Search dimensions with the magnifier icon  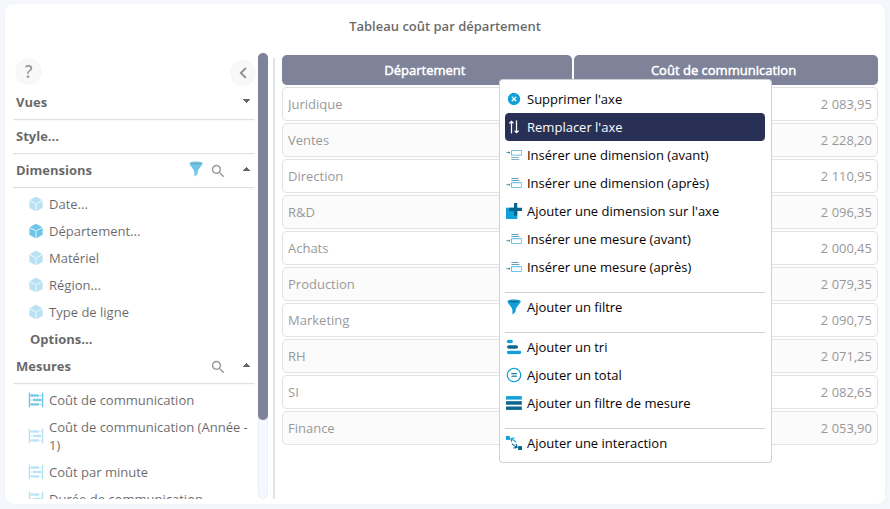218,171
